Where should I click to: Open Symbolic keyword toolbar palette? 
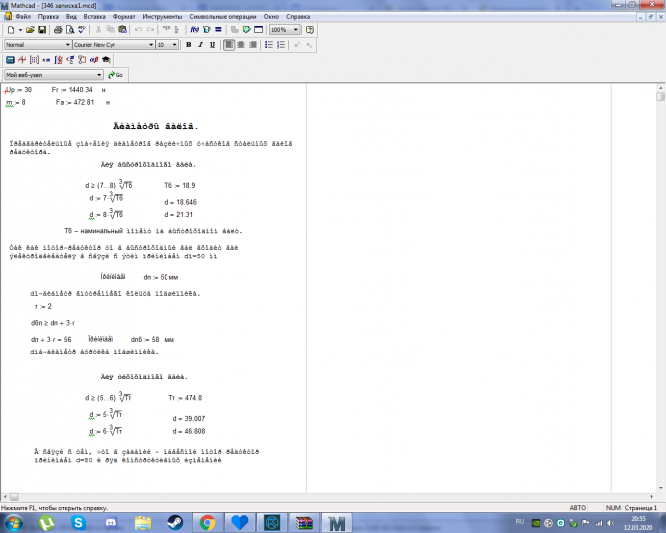click(106, 60)
